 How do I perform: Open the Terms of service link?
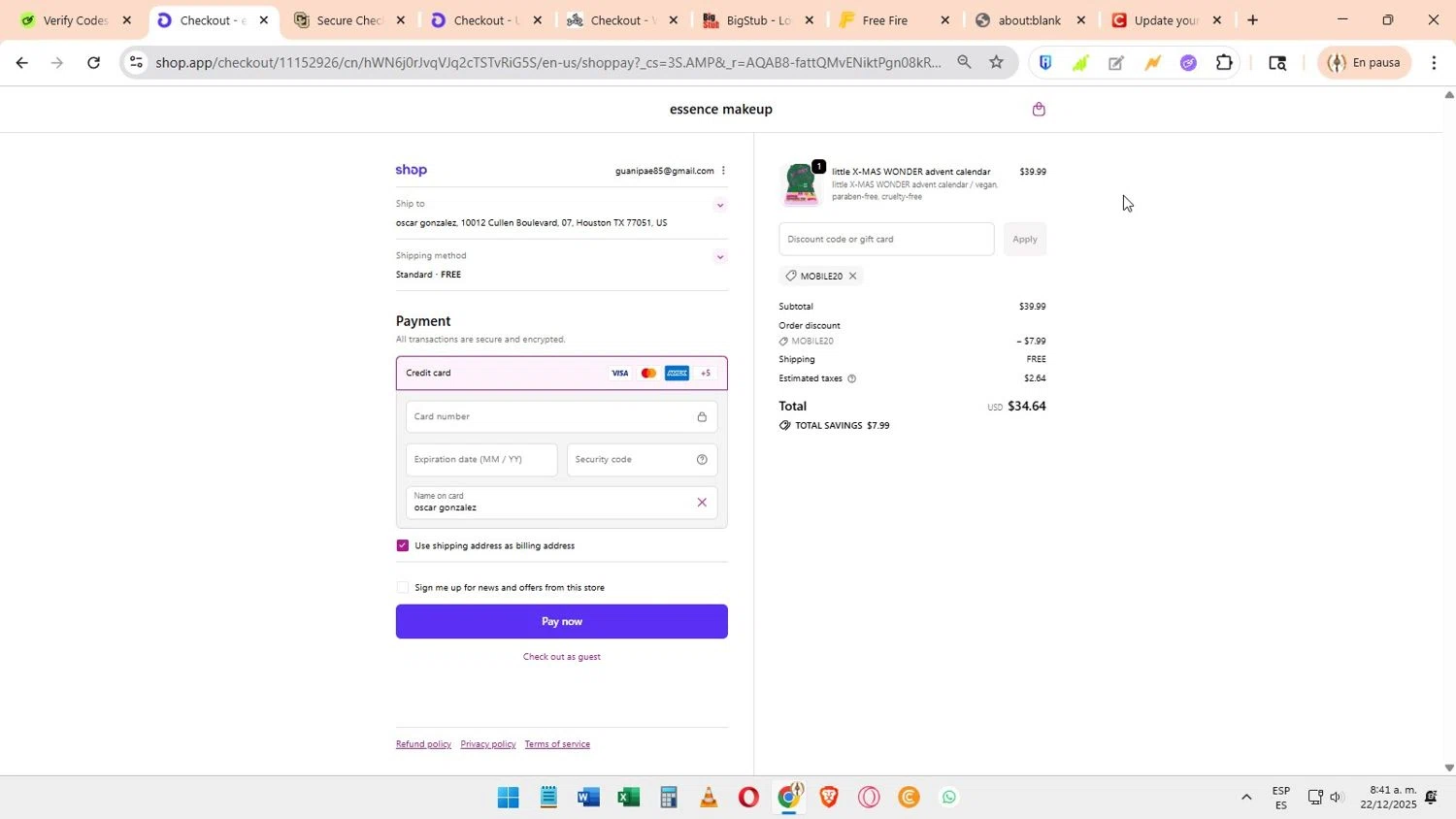pyautogui.click(x=557, y=744)
